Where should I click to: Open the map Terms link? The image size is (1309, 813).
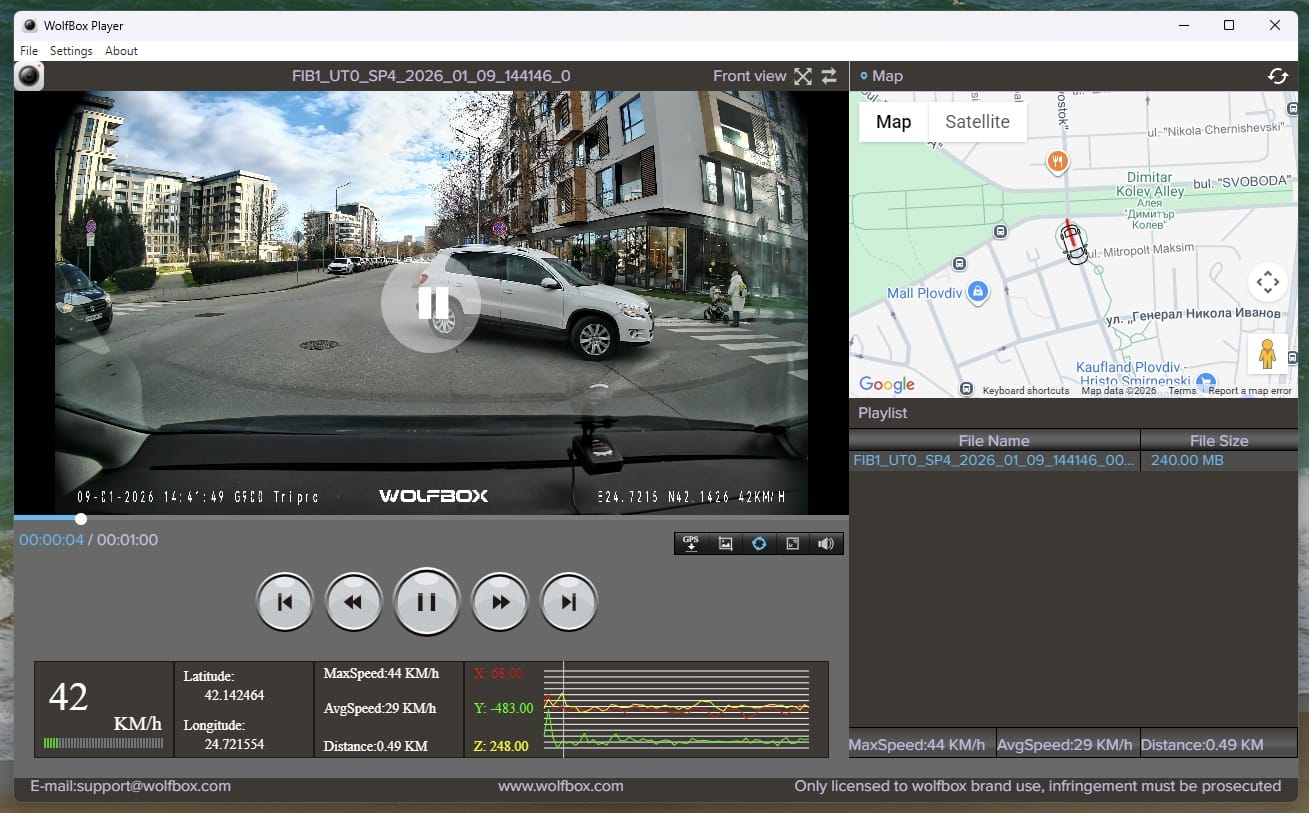[1182, 391]
